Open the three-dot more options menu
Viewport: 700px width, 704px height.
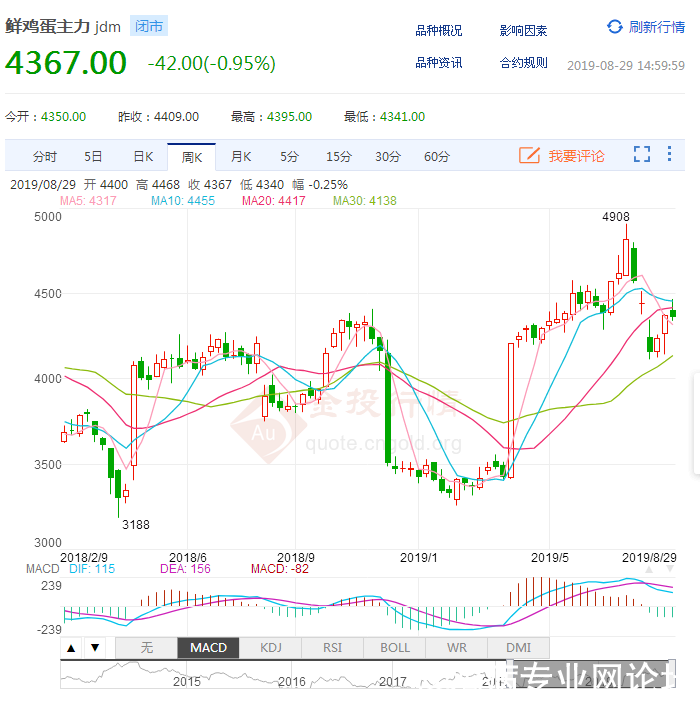(x=670, y=155)
